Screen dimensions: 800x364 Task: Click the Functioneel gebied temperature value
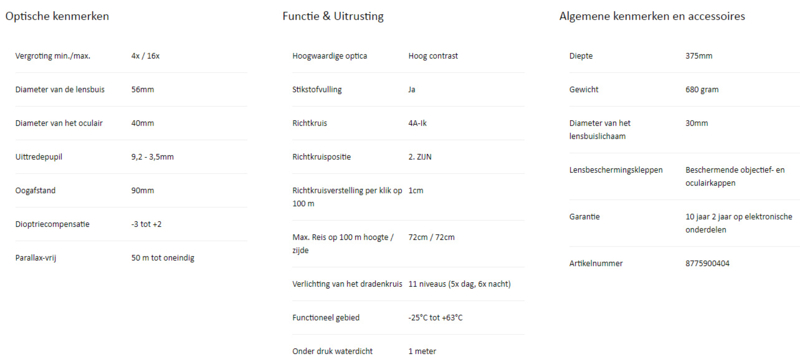tap(436, 318)
